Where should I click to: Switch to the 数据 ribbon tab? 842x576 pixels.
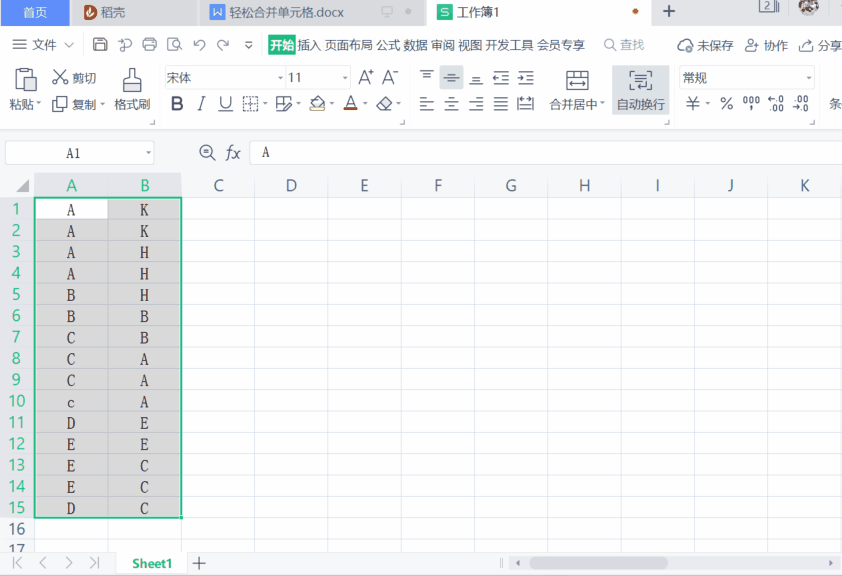416,45
